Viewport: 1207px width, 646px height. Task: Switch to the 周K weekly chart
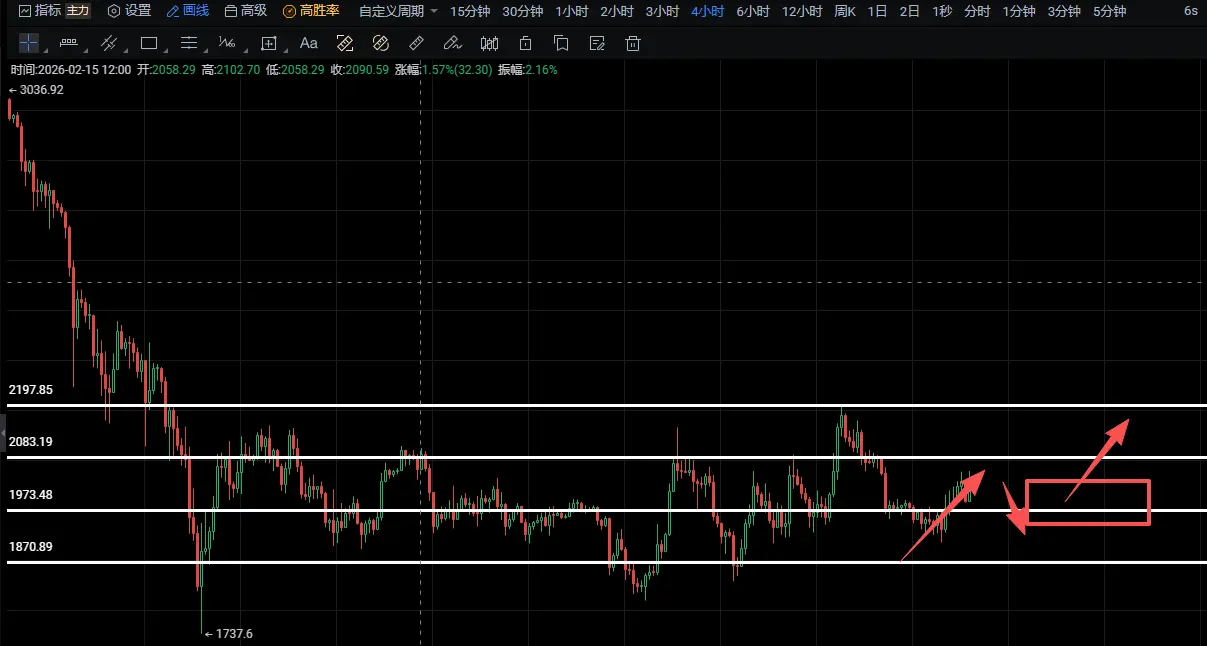click(x=845, y=11)
